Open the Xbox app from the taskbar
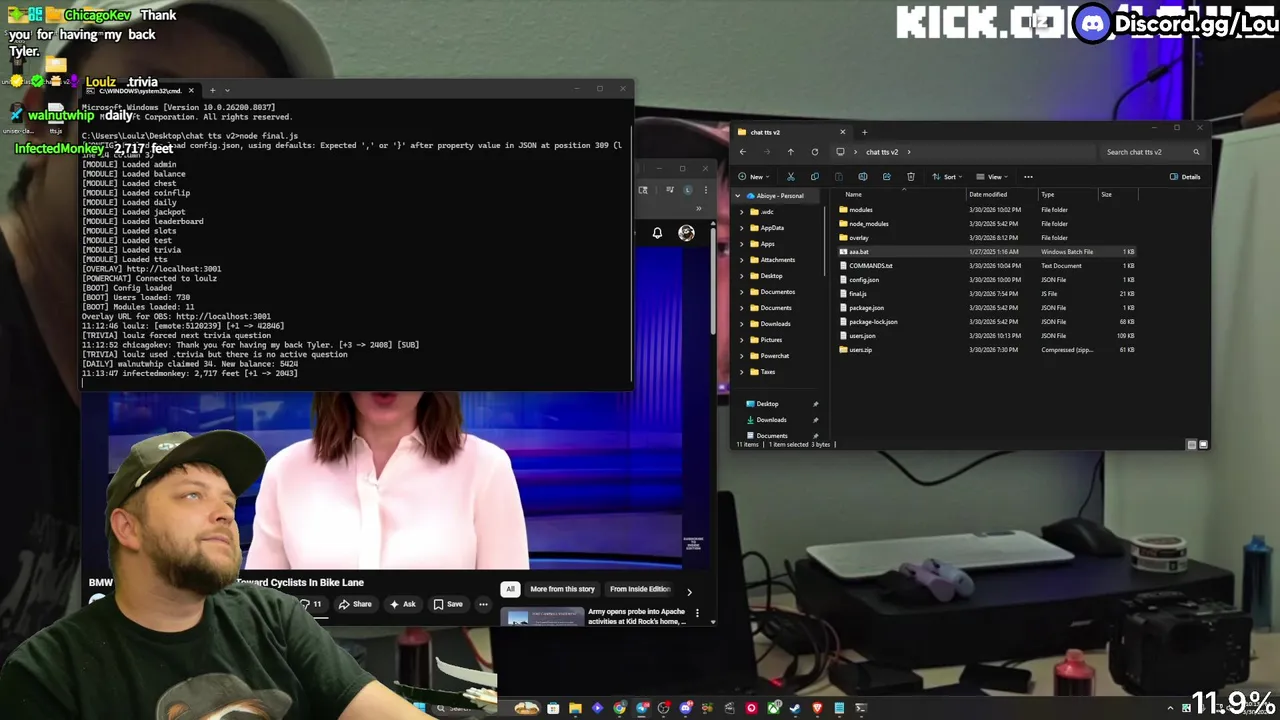 773,708
